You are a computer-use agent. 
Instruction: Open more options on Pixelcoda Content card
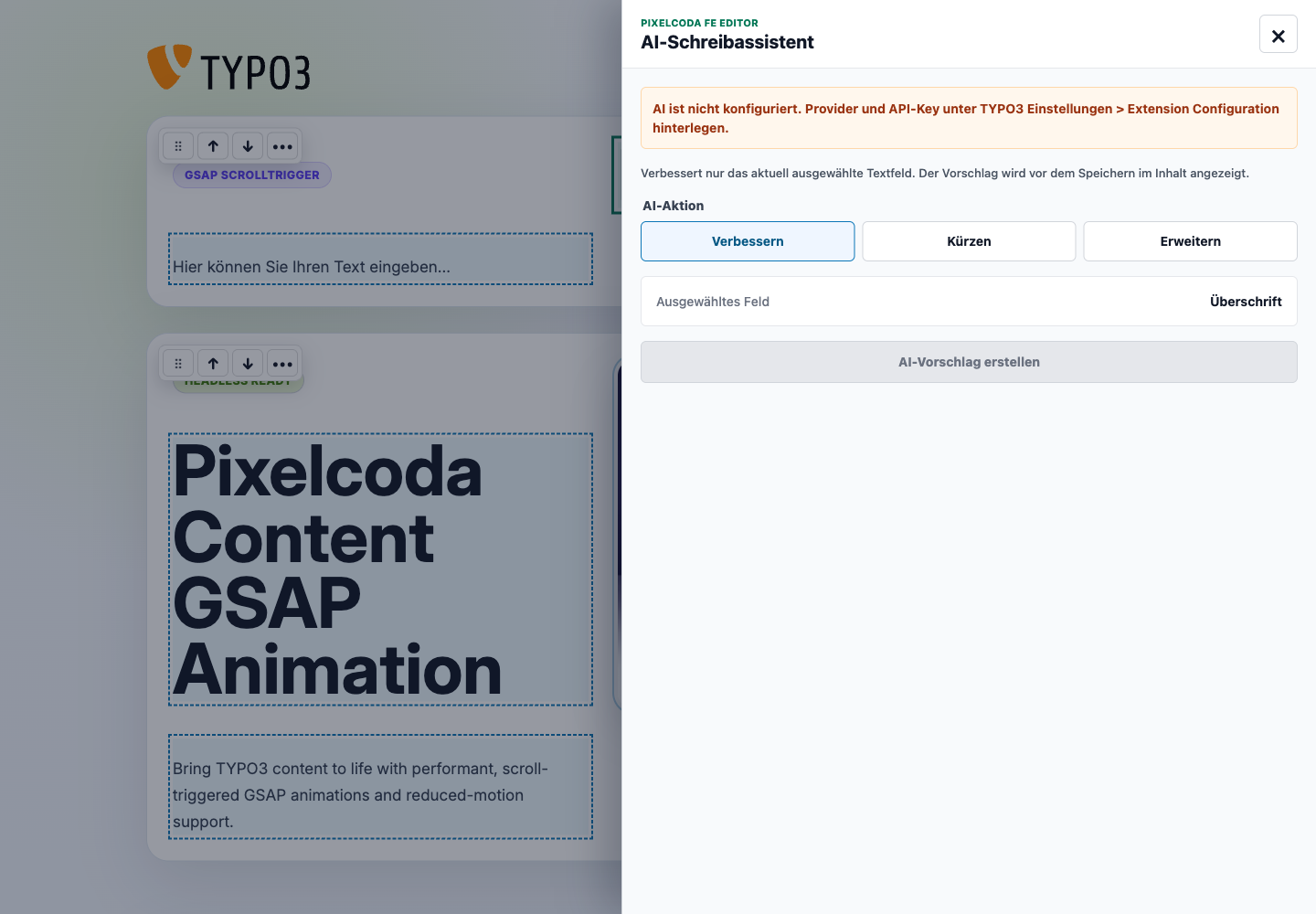point(282,364)
